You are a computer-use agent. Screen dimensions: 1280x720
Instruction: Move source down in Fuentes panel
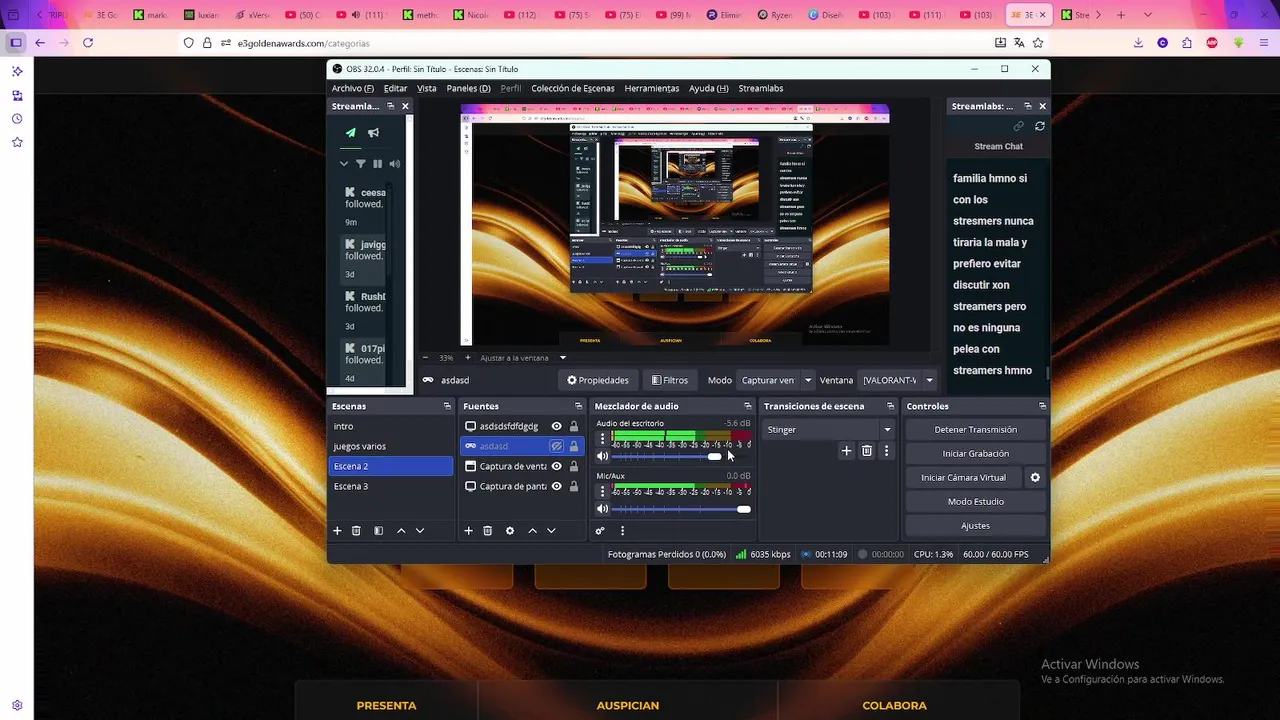point(551,531)
